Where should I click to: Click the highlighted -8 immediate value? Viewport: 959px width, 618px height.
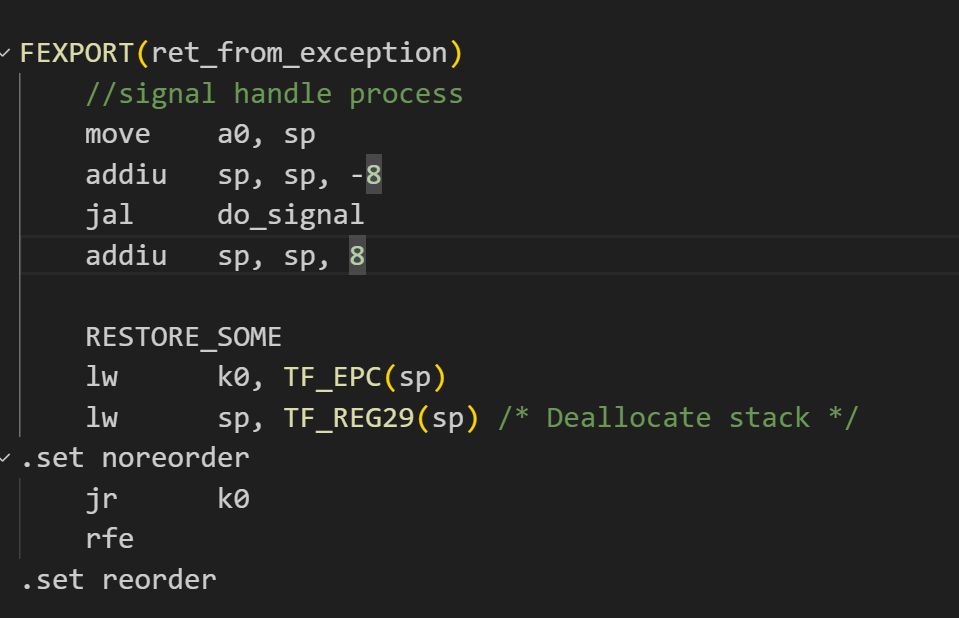point(366,175)
